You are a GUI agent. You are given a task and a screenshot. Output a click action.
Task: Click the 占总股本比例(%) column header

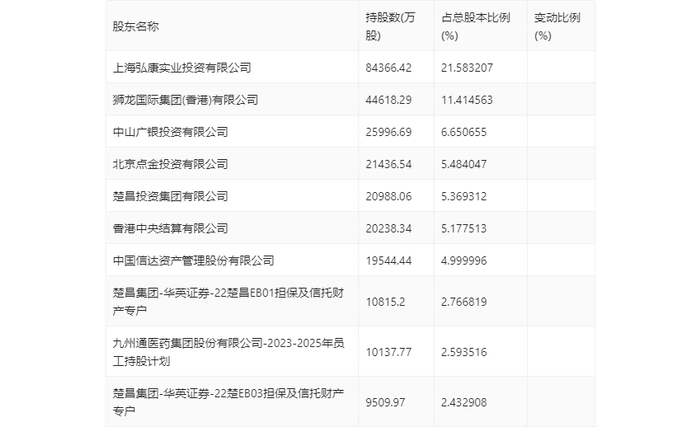pos(475,26)
